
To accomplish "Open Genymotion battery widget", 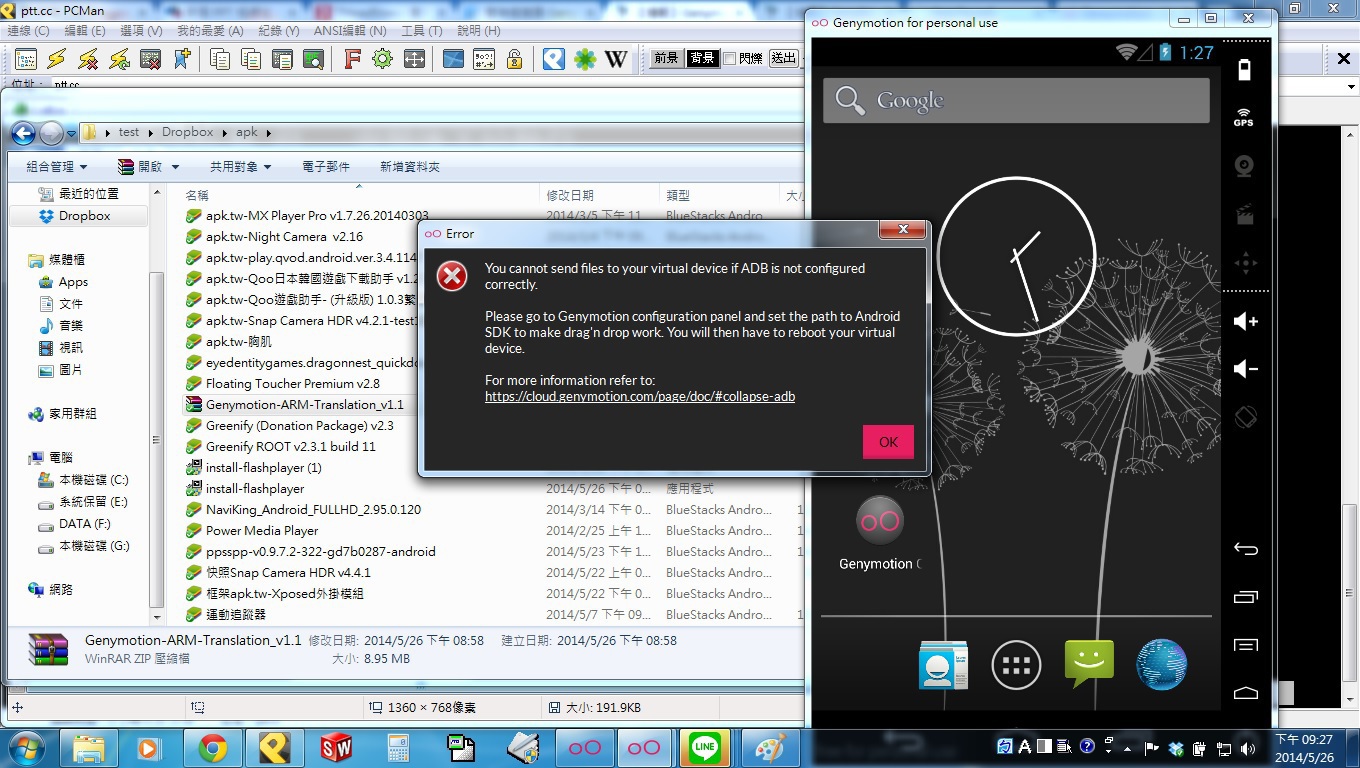I will 1244,69.
